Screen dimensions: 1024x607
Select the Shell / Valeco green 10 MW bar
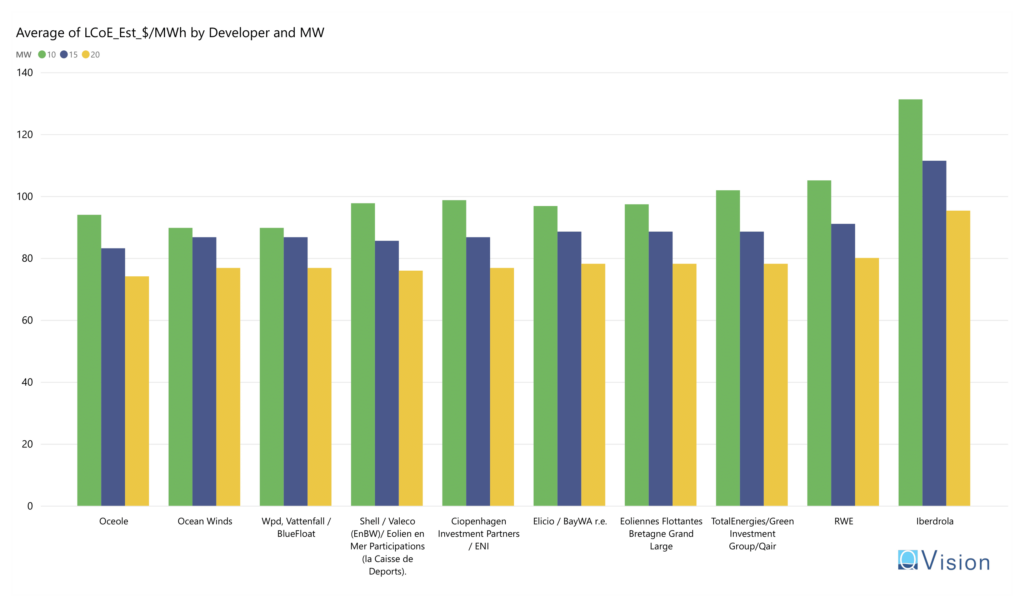(x=363, y=355)
